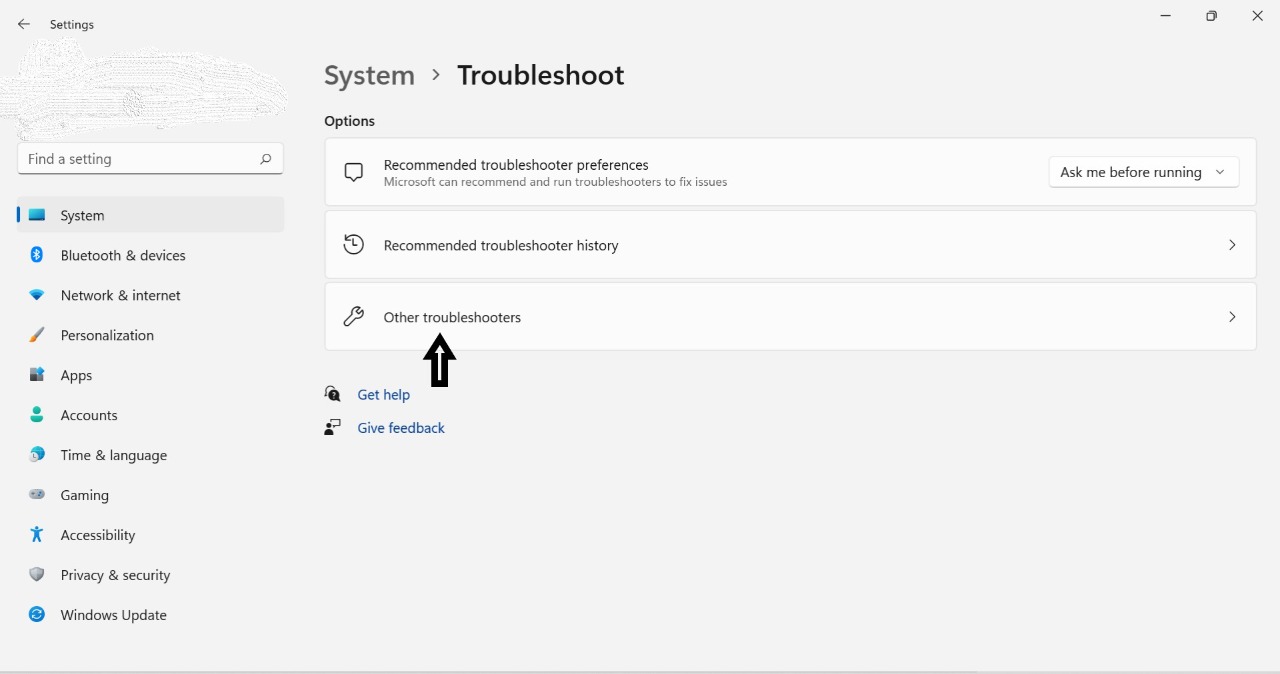
Task: Click the Recommended troubleshooter preferences title
Action: [516, 165]
